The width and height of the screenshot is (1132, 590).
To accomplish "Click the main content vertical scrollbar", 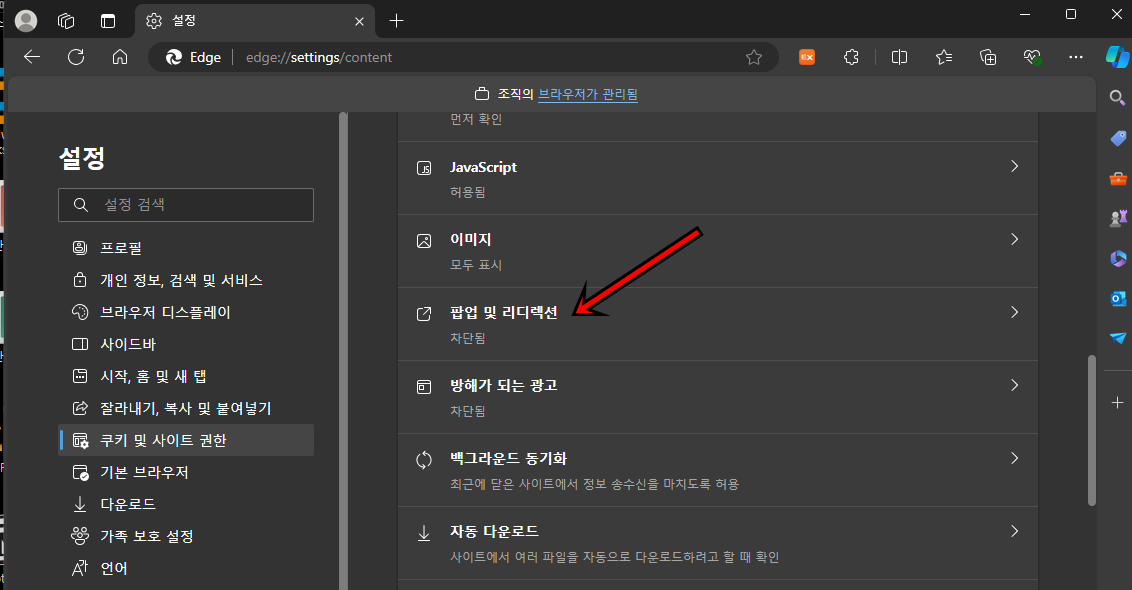I will point(1092,430).
